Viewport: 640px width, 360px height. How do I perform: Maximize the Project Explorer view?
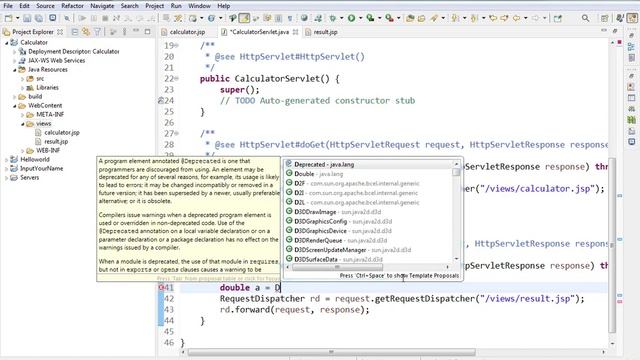147,31
